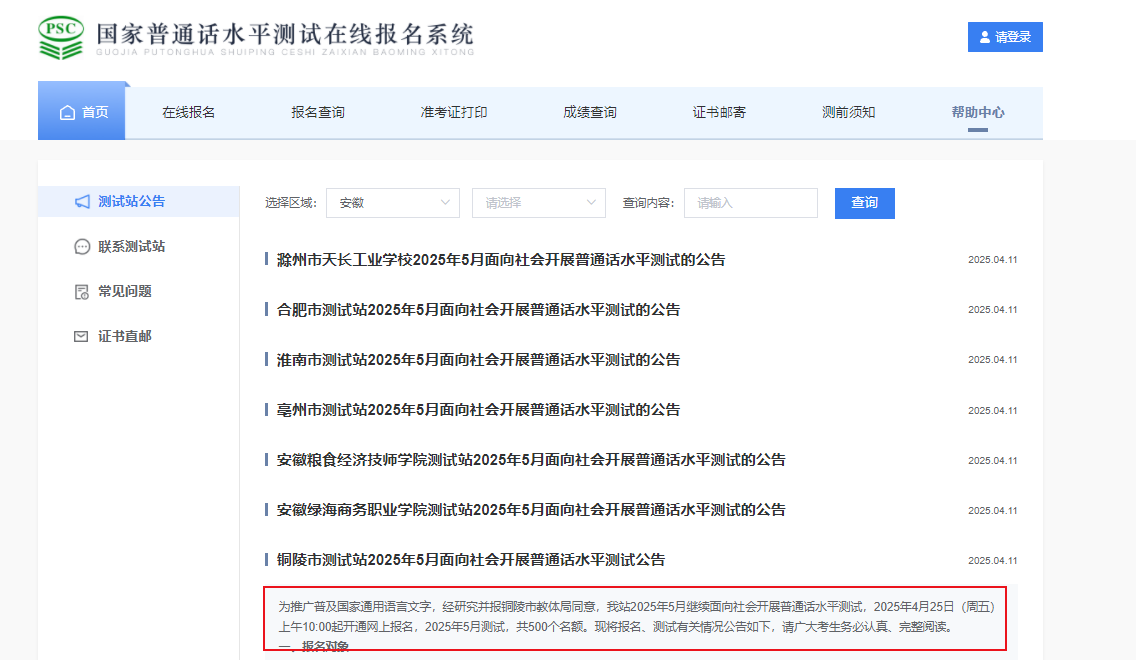
Task: Click the 查询 search button
Action: tap(864, 203)
